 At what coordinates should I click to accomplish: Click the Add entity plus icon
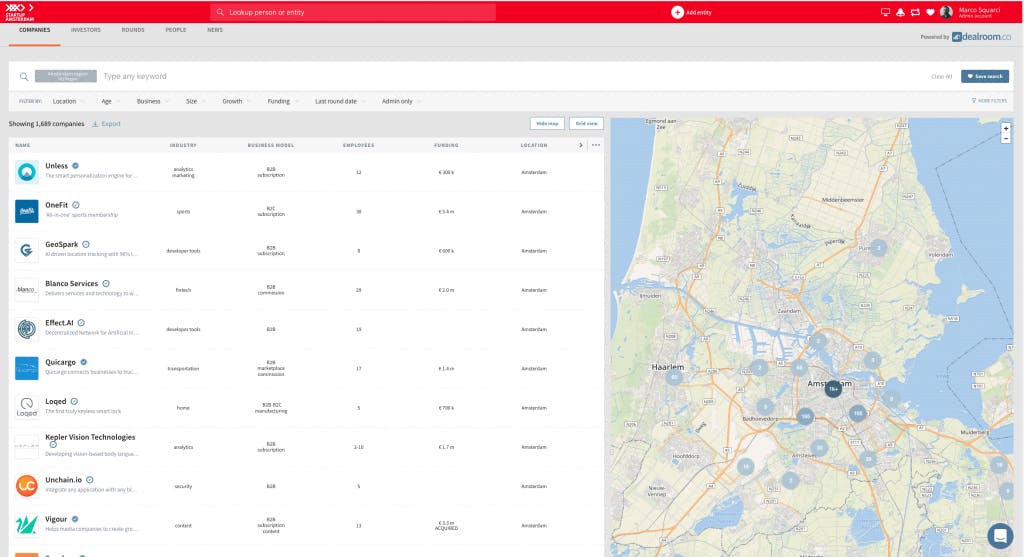(677, 12)
